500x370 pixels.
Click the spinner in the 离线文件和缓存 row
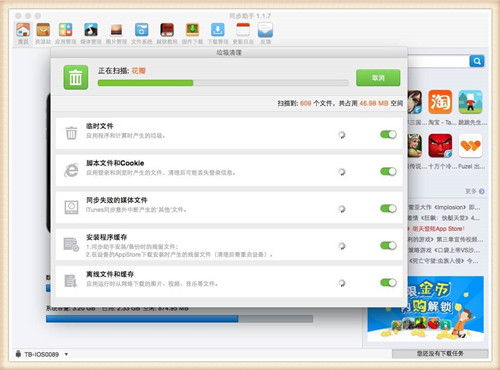point(342,283)
